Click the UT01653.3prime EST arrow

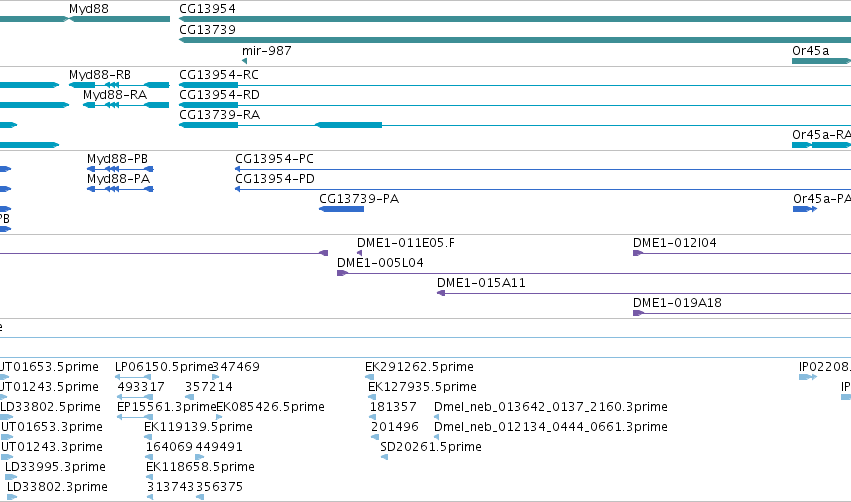pos(7,437)
